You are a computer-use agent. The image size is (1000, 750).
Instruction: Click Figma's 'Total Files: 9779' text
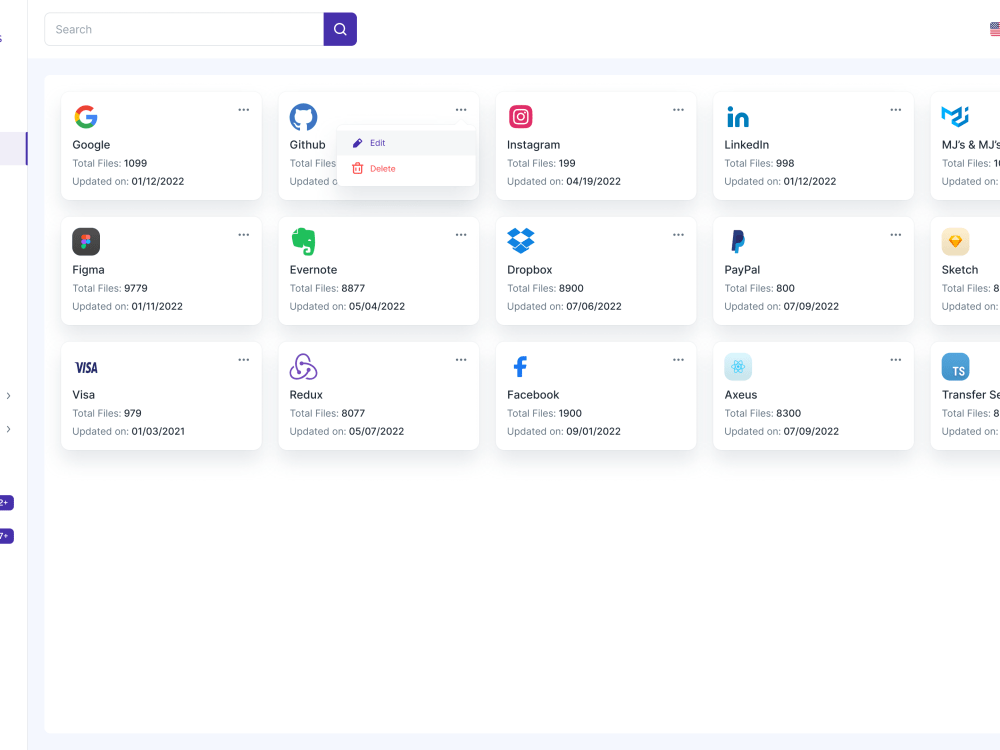110,288
